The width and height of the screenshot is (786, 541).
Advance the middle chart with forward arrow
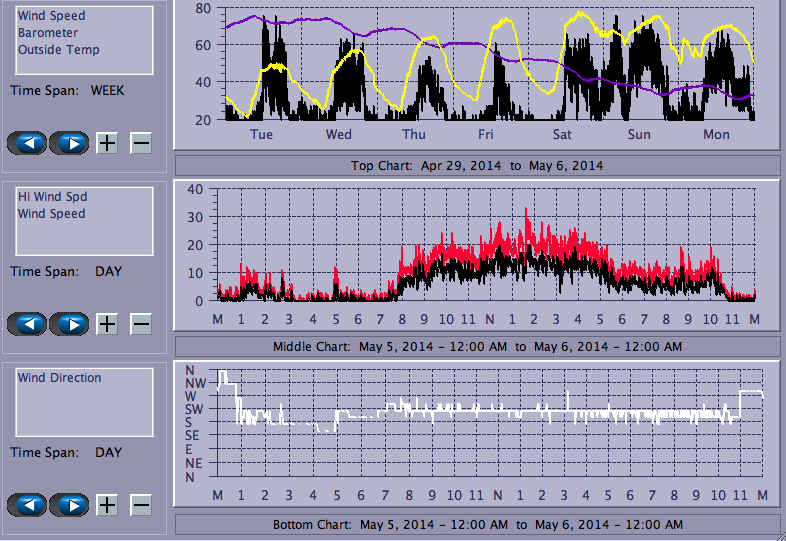pyautogui.click(x=69, y=324)
